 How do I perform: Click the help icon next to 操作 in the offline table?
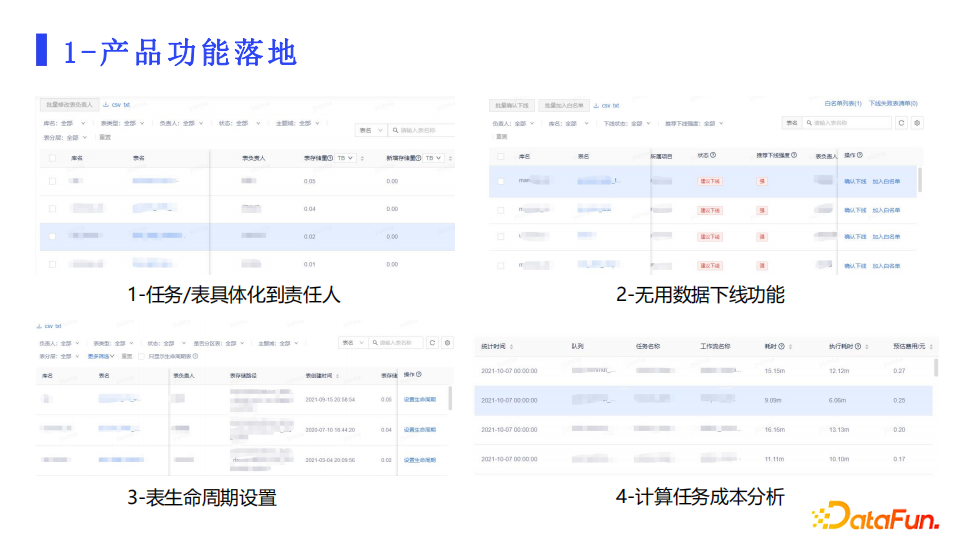pyautogui.click(x=860, y=155)
